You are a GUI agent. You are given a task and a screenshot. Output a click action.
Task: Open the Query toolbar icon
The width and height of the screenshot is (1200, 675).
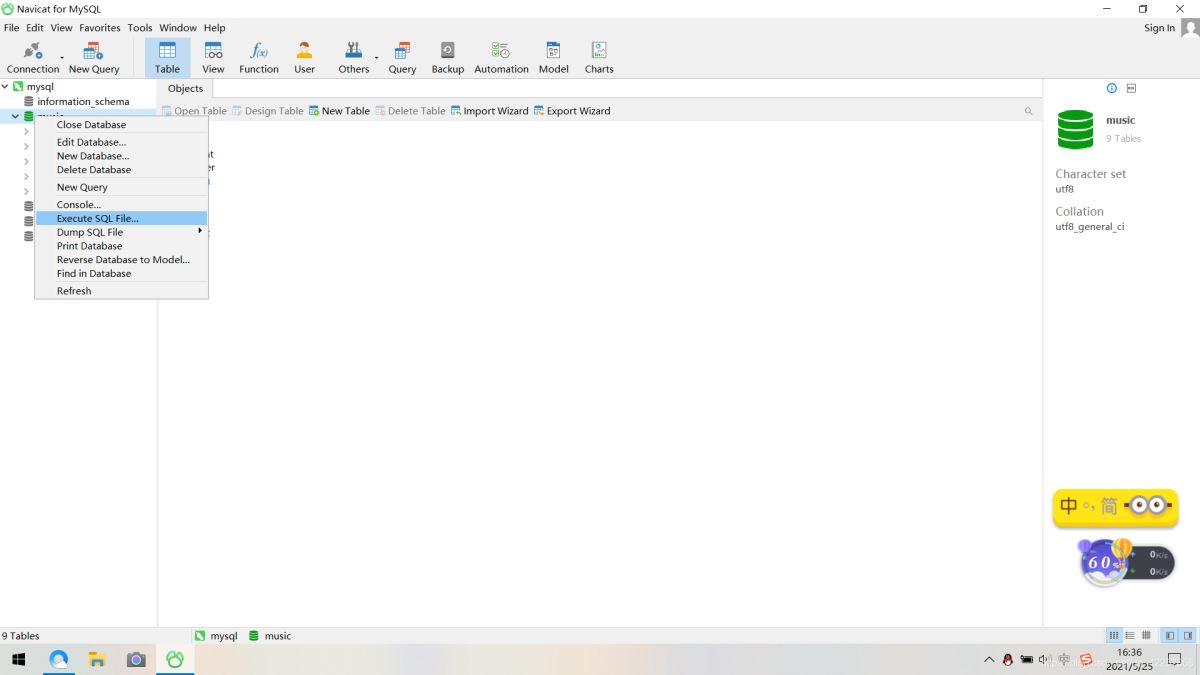click(x=402, y=58)
